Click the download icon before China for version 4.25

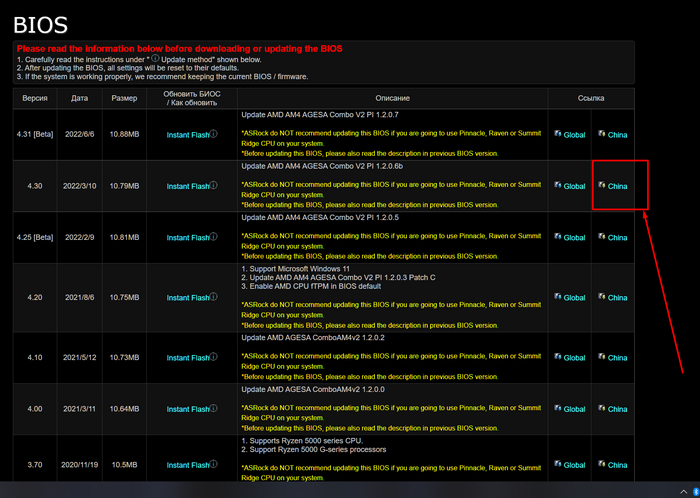pyautogui.click(x=601, y=238)
